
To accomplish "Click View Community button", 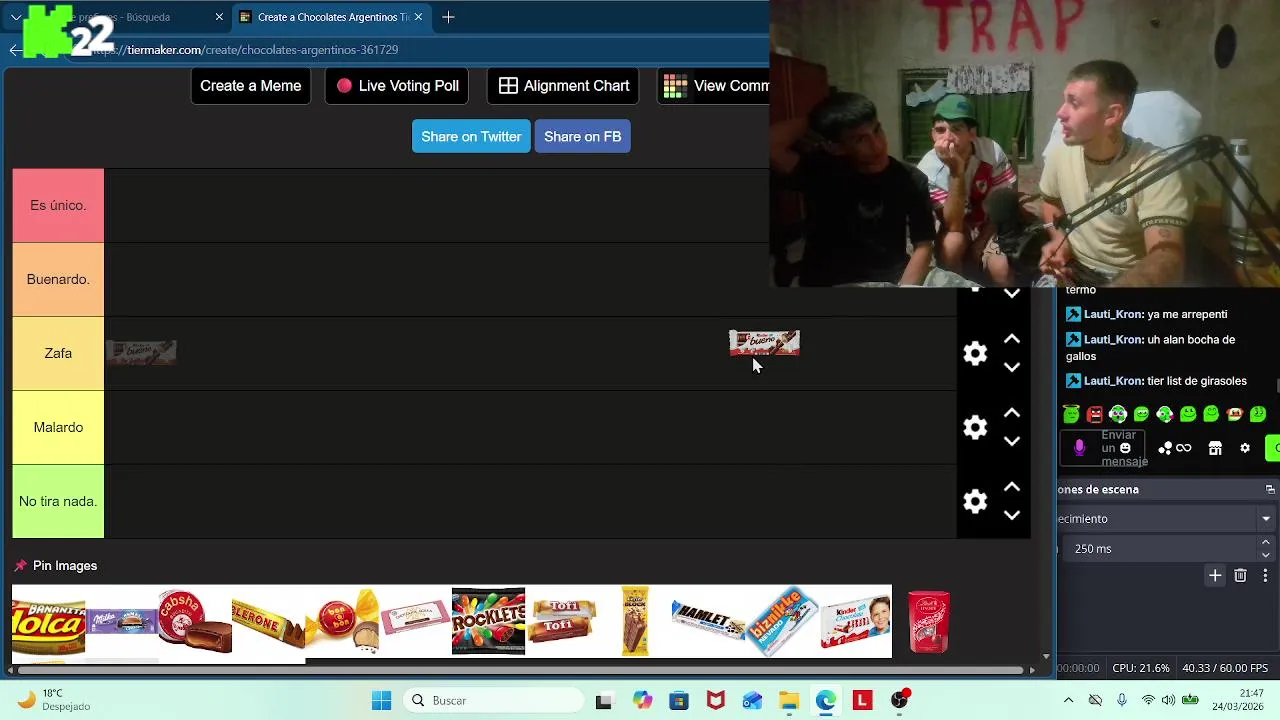I will pyautogui.click(x=714, y=86).
